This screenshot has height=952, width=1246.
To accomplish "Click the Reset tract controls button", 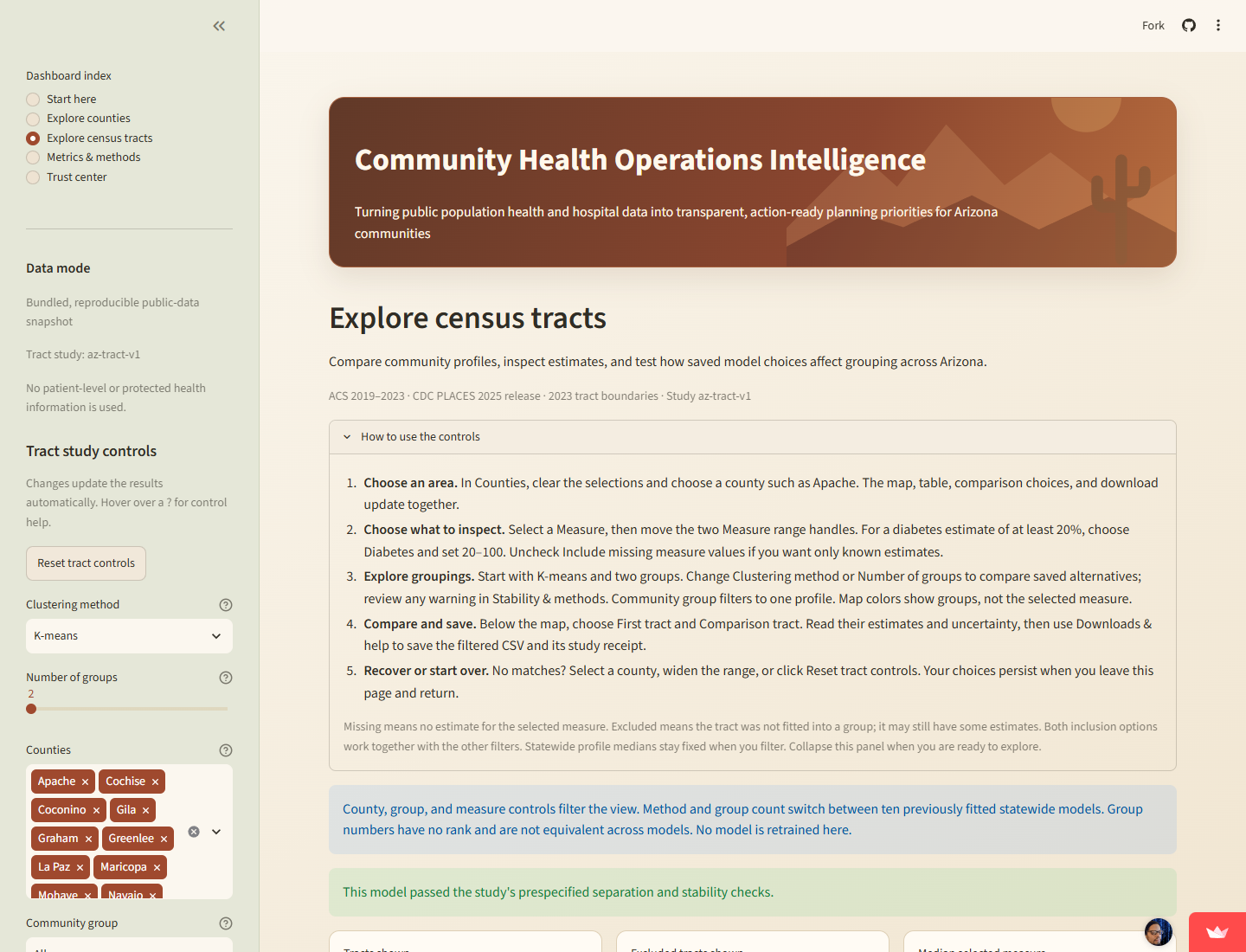I will [x=86, y=563].
